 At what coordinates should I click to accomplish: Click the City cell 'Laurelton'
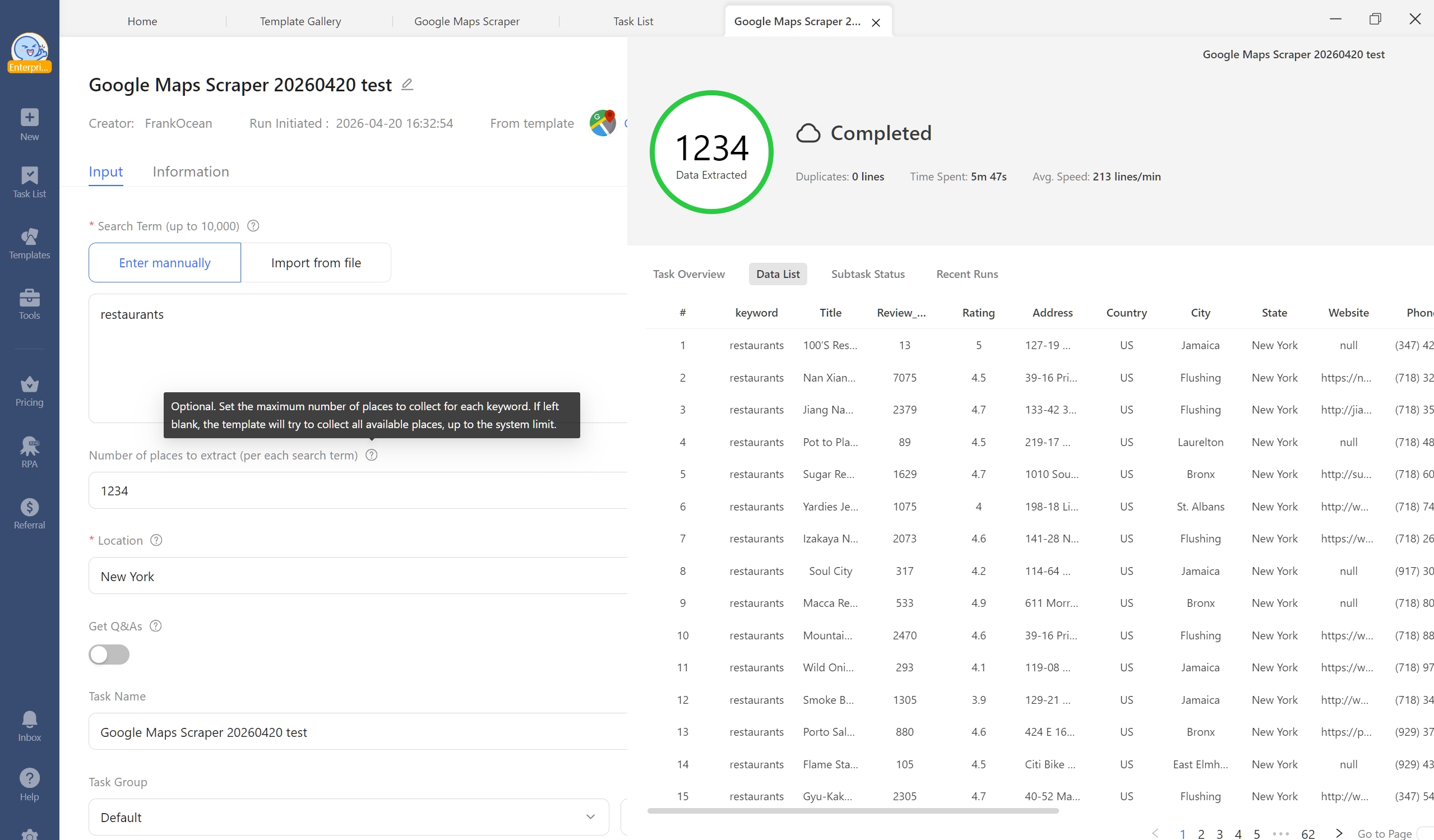click(x=1200, y=442)
